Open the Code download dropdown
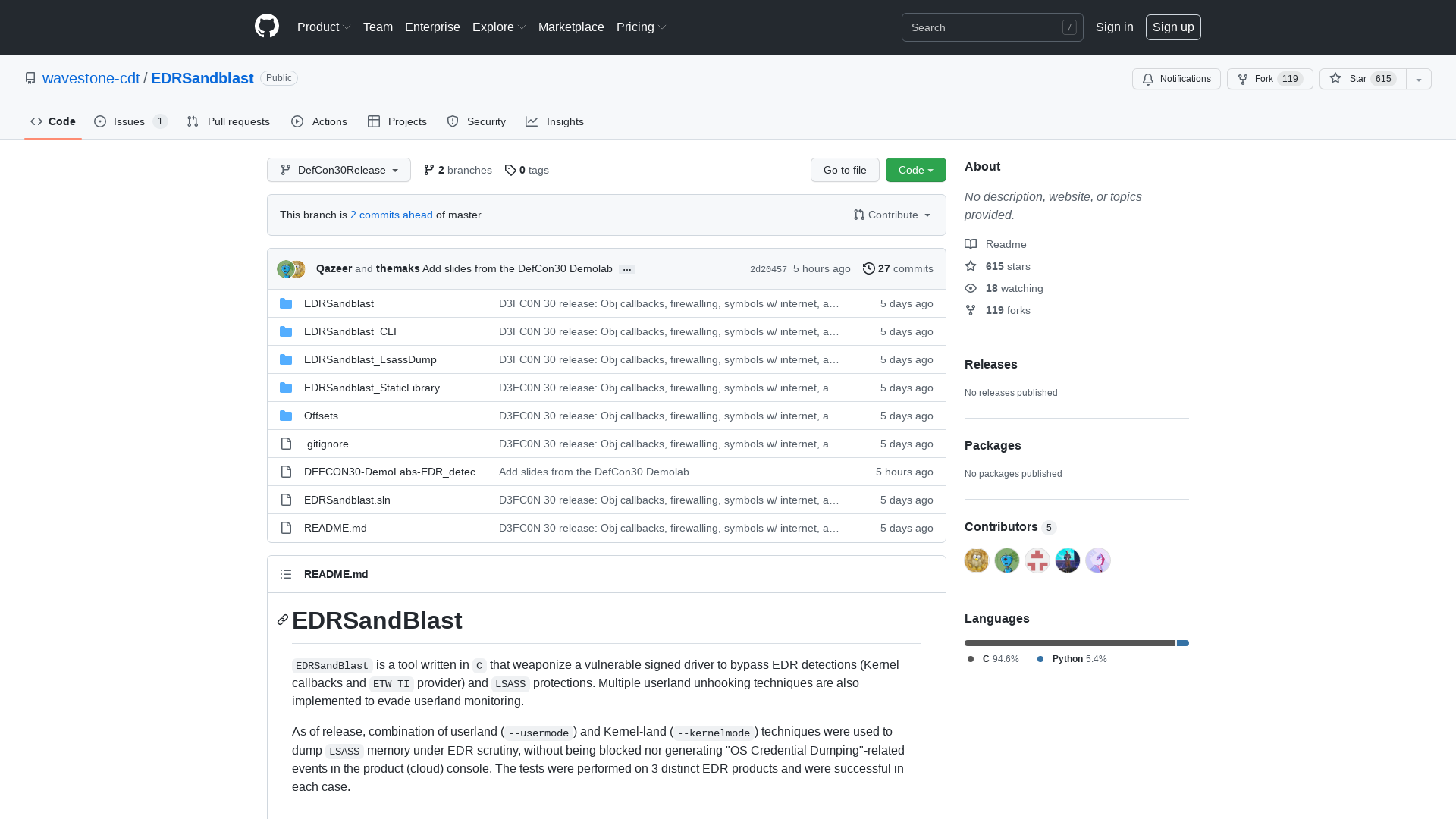 click(x=915, y=170)
